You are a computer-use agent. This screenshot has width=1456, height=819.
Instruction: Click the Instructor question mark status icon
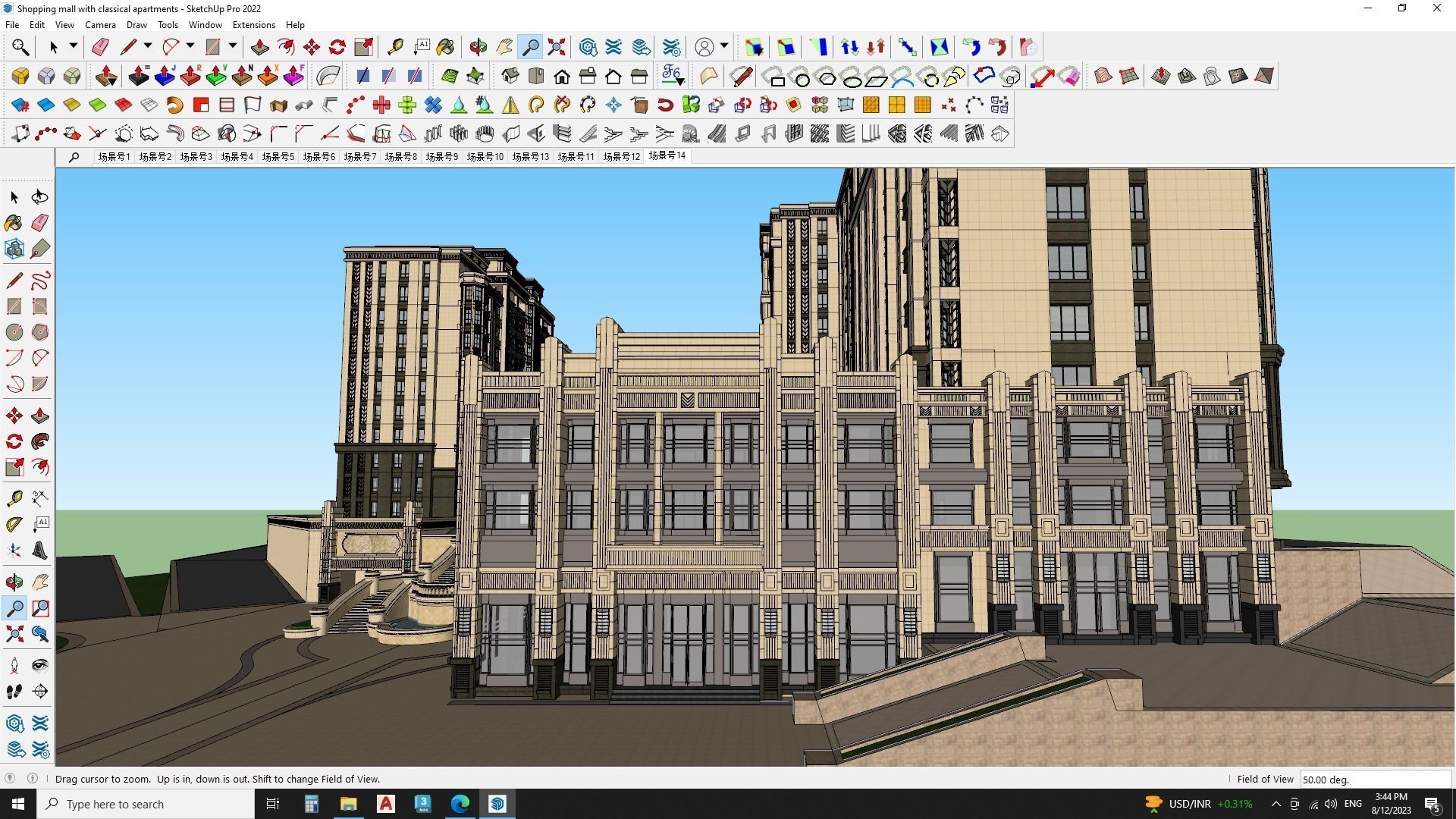10,779
